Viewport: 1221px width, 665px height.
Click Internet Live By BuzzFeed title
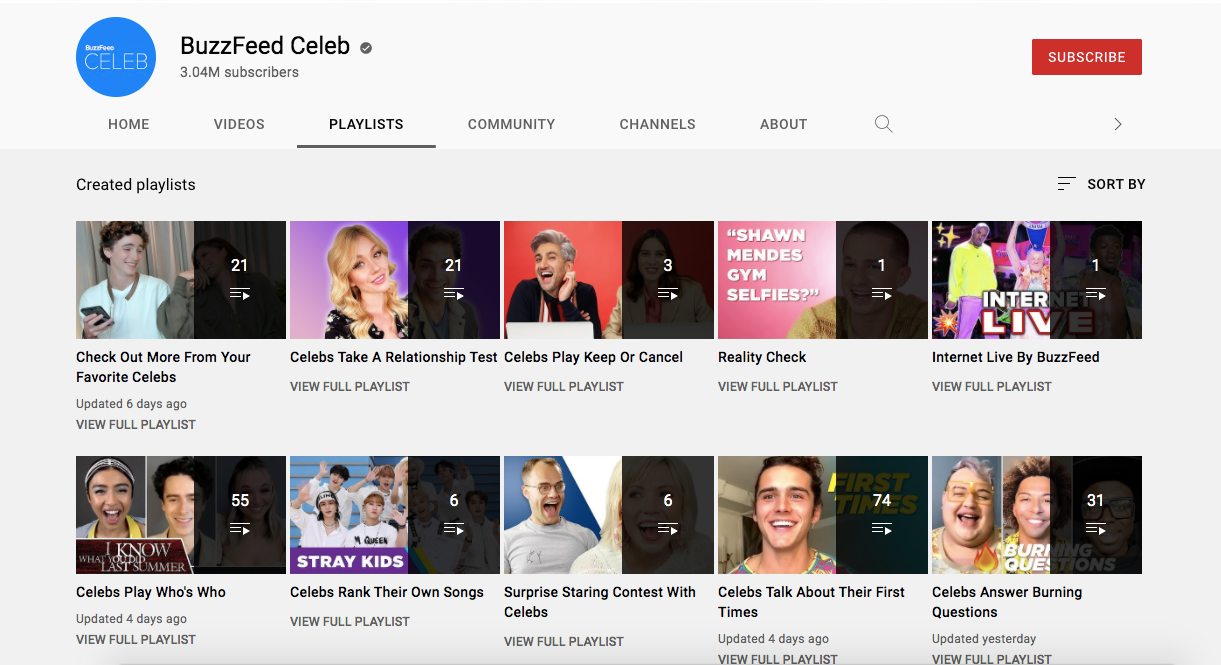click(x=1015, y=357)
